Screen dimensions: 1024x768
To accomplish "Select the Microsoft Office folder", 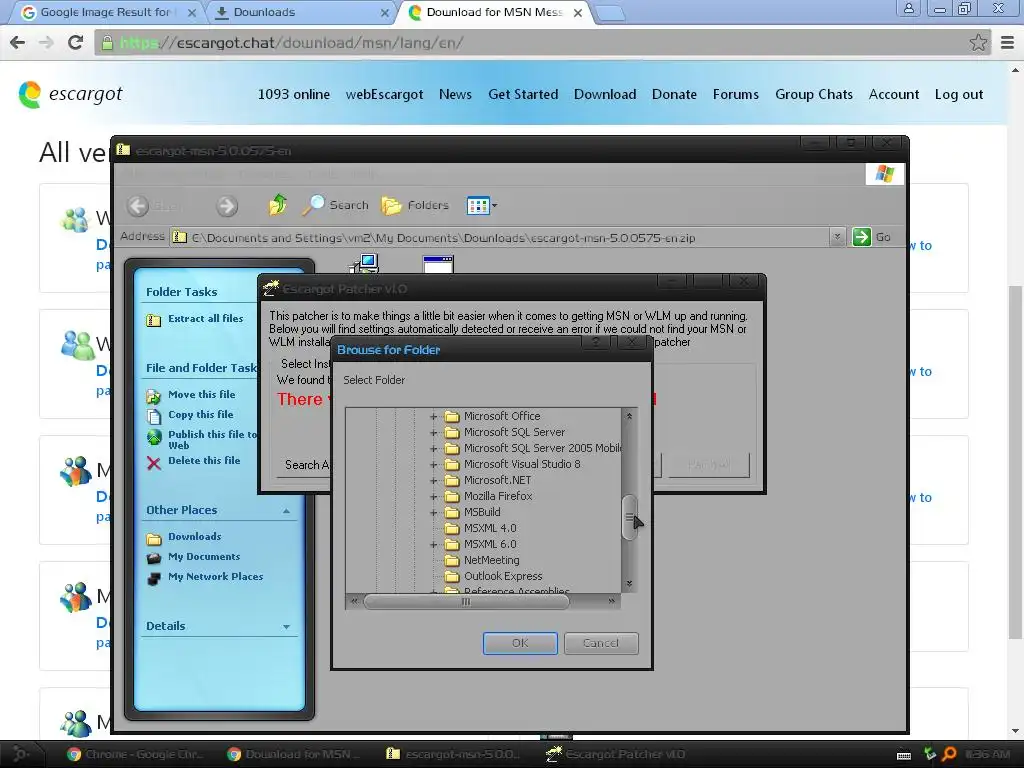I will click(502, 416).
